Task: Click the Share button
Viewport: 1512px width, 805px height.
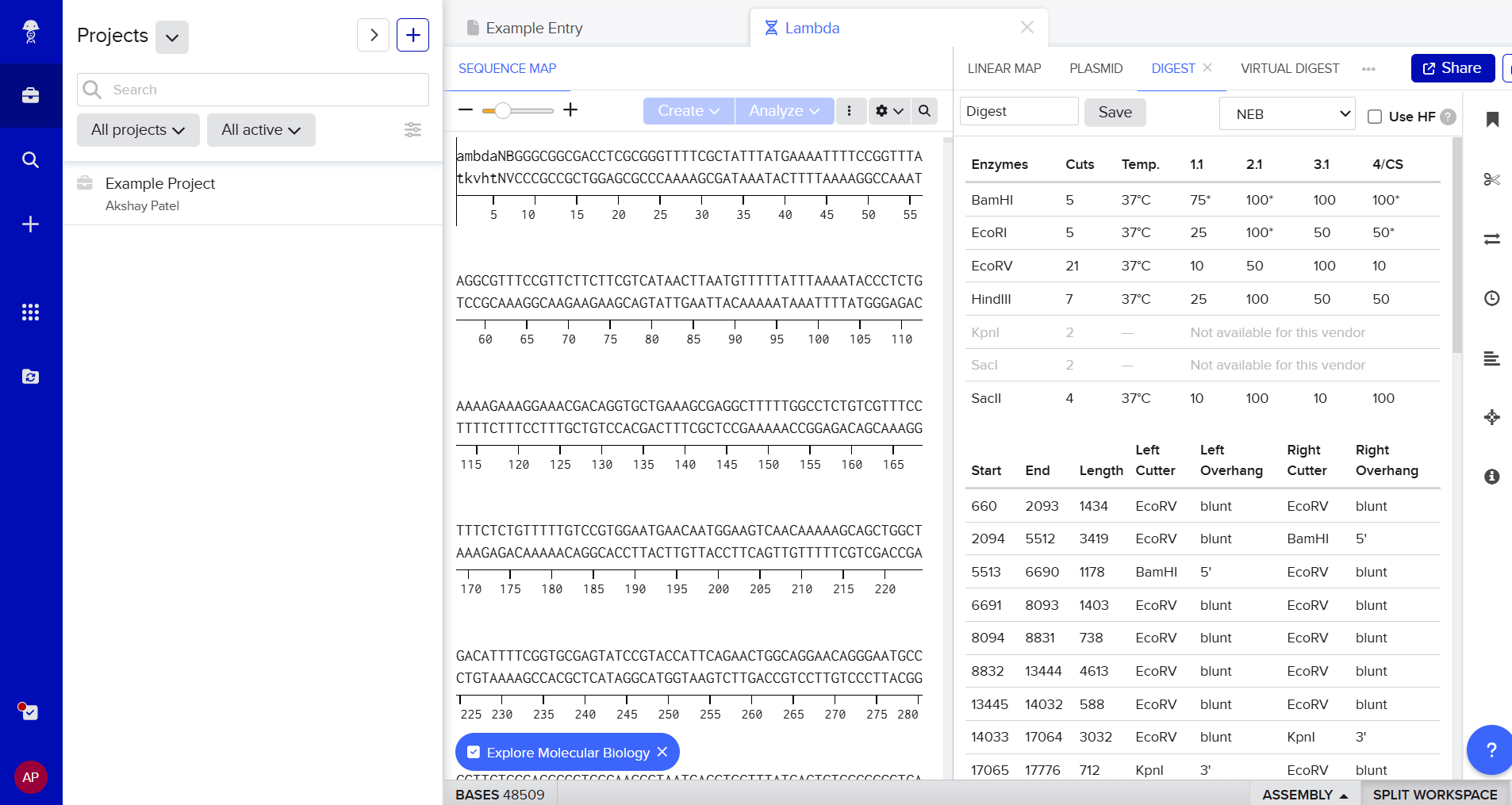Action: coord(1452,68)
